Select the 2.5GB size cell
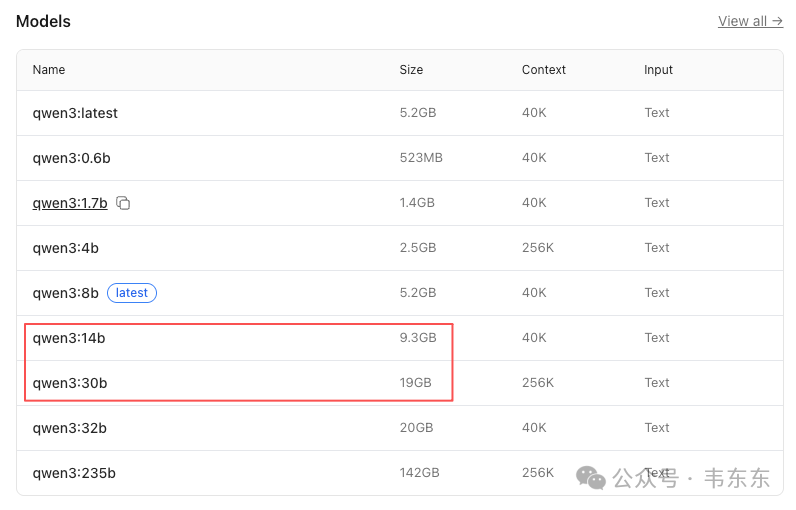The width and height of the screenshot is (796, 510). coord(418,248)
